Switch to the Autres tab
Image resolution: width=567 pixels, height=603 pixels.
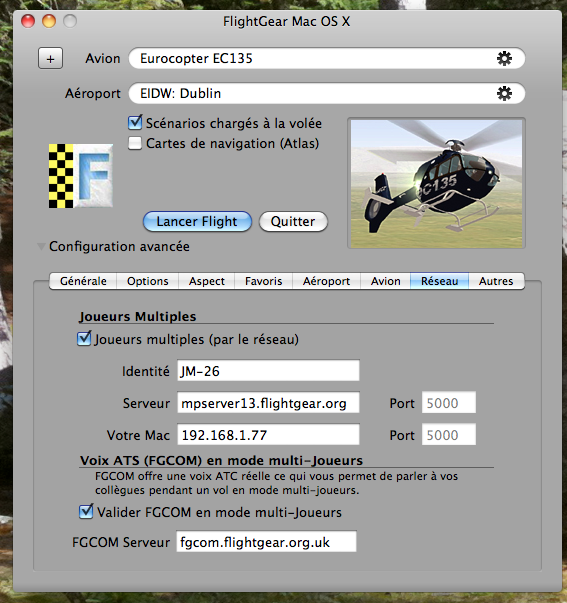(x=496, y=281)
